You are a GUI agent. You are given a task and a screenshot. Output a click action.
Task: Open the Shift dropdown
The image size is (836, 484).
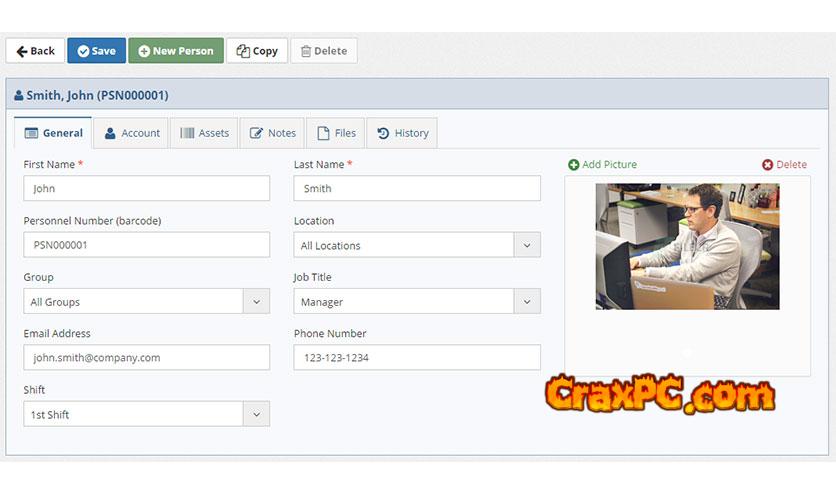click(256, 414)
